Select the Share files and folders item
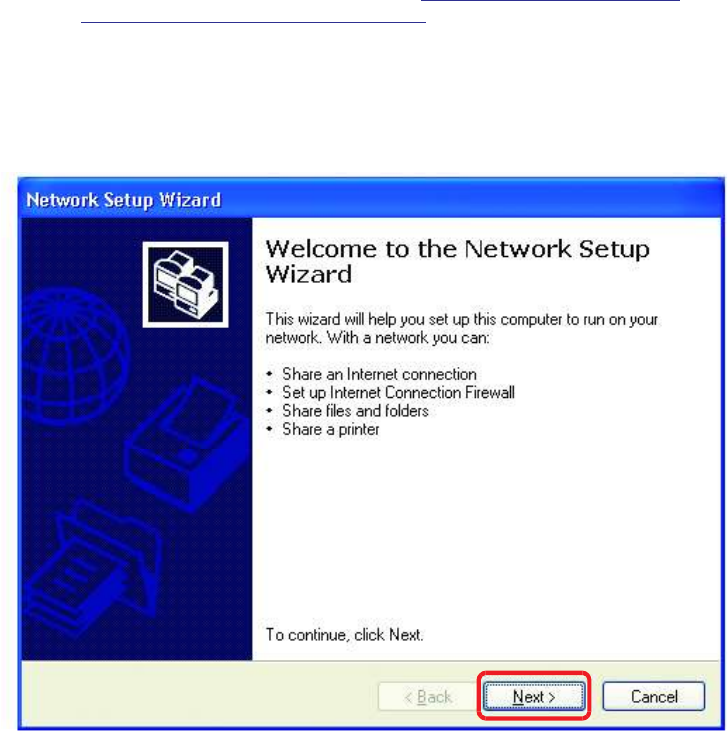This screenshot has width=728, height=735. [x=355, y=411]
